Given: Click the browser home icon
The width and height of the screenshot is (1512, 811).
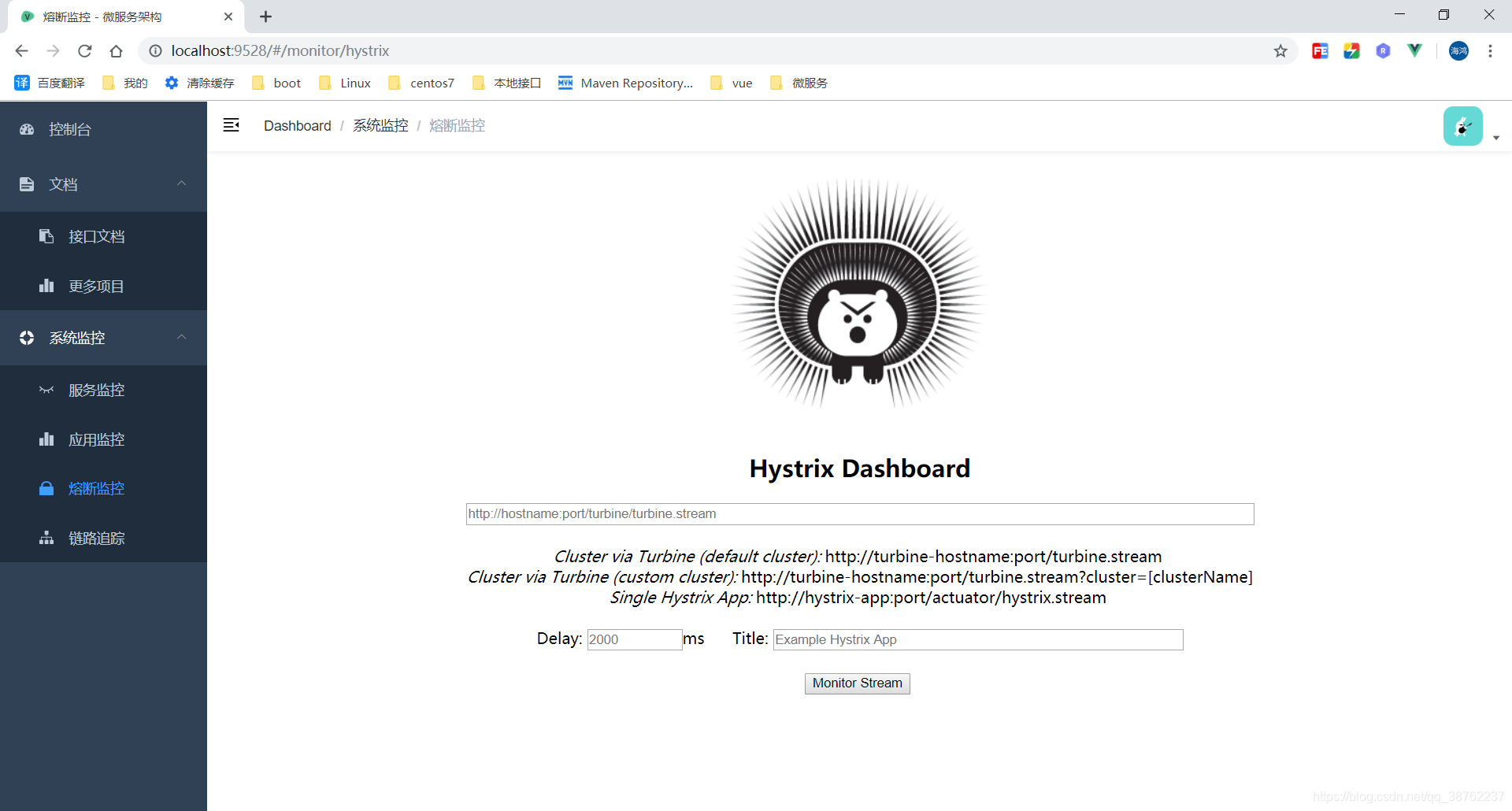Looking at the screenshot, I should point(116,51).
